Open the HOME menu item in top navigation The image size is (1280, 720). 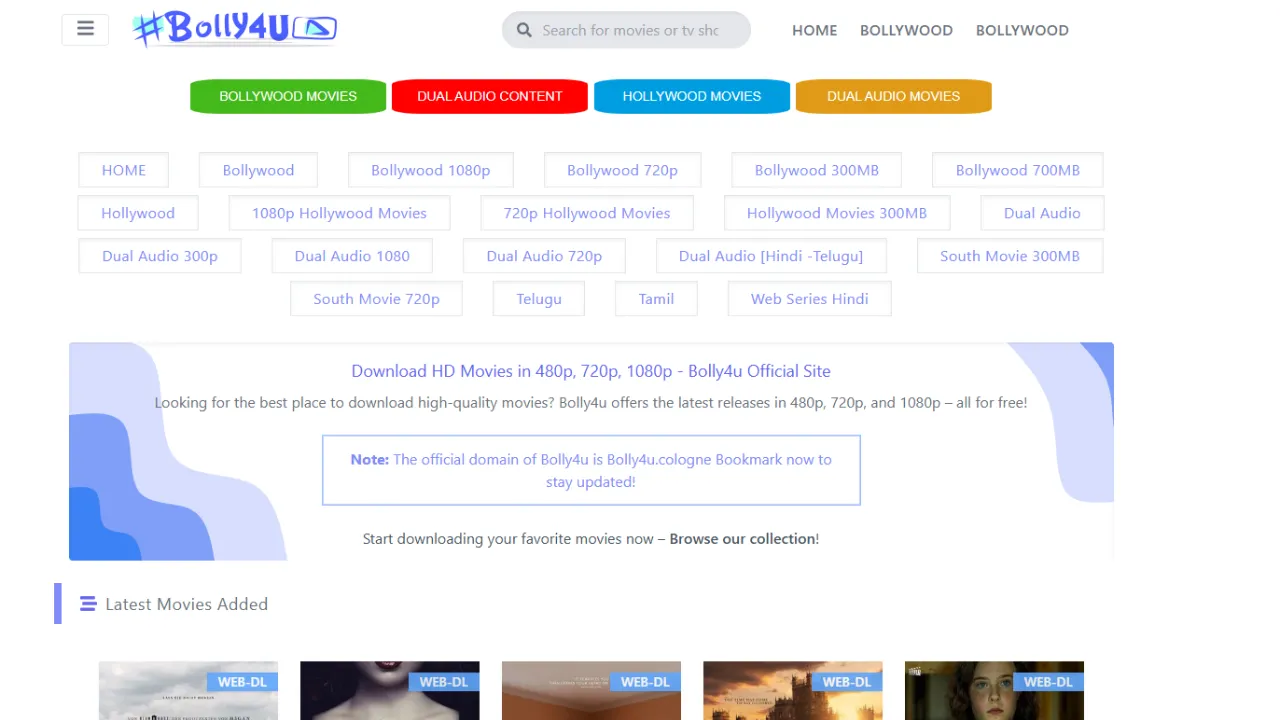814,30
